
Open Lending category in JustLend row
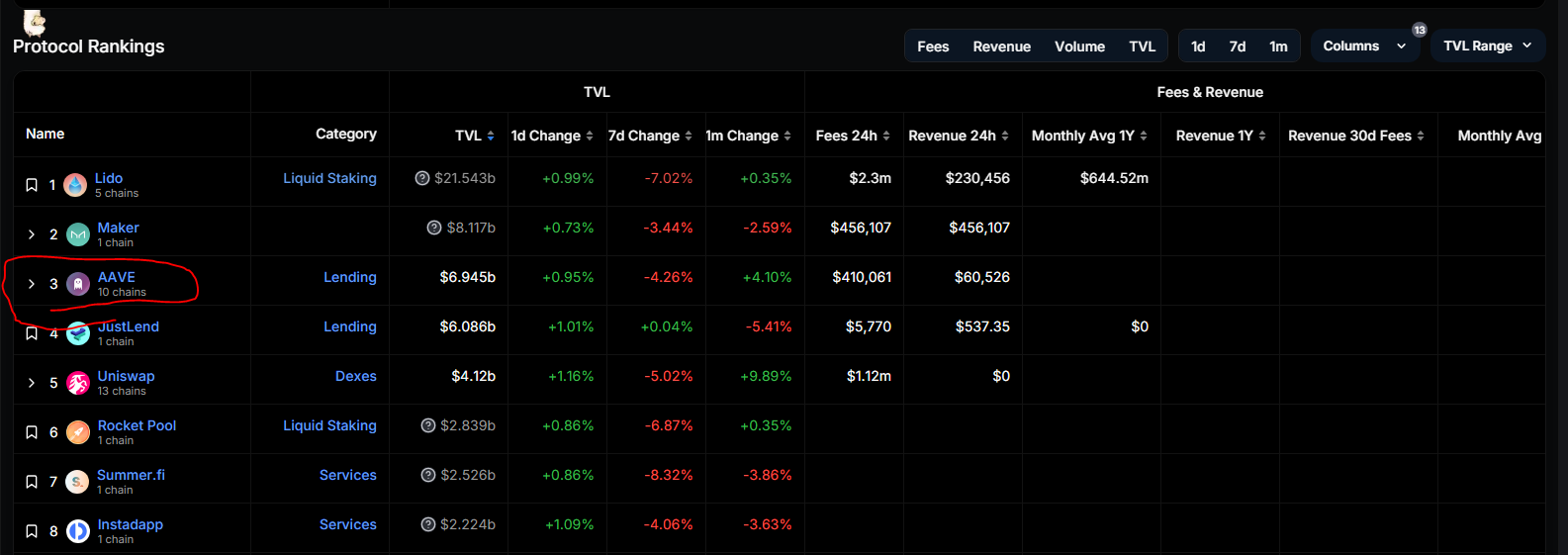[350, 326]
